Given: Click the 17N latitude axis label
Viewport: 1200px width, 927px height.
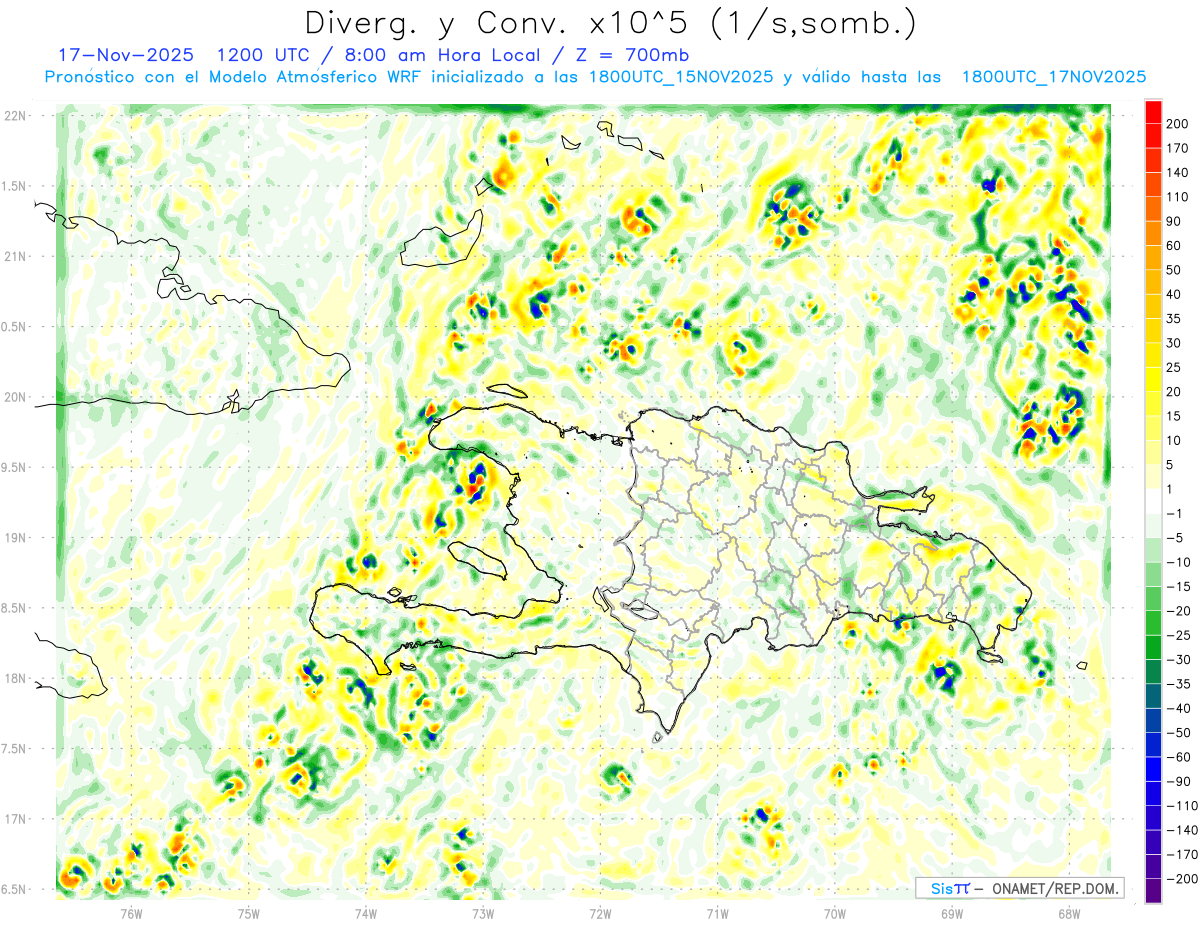Looking at the screenshot, I should [15, 819].
